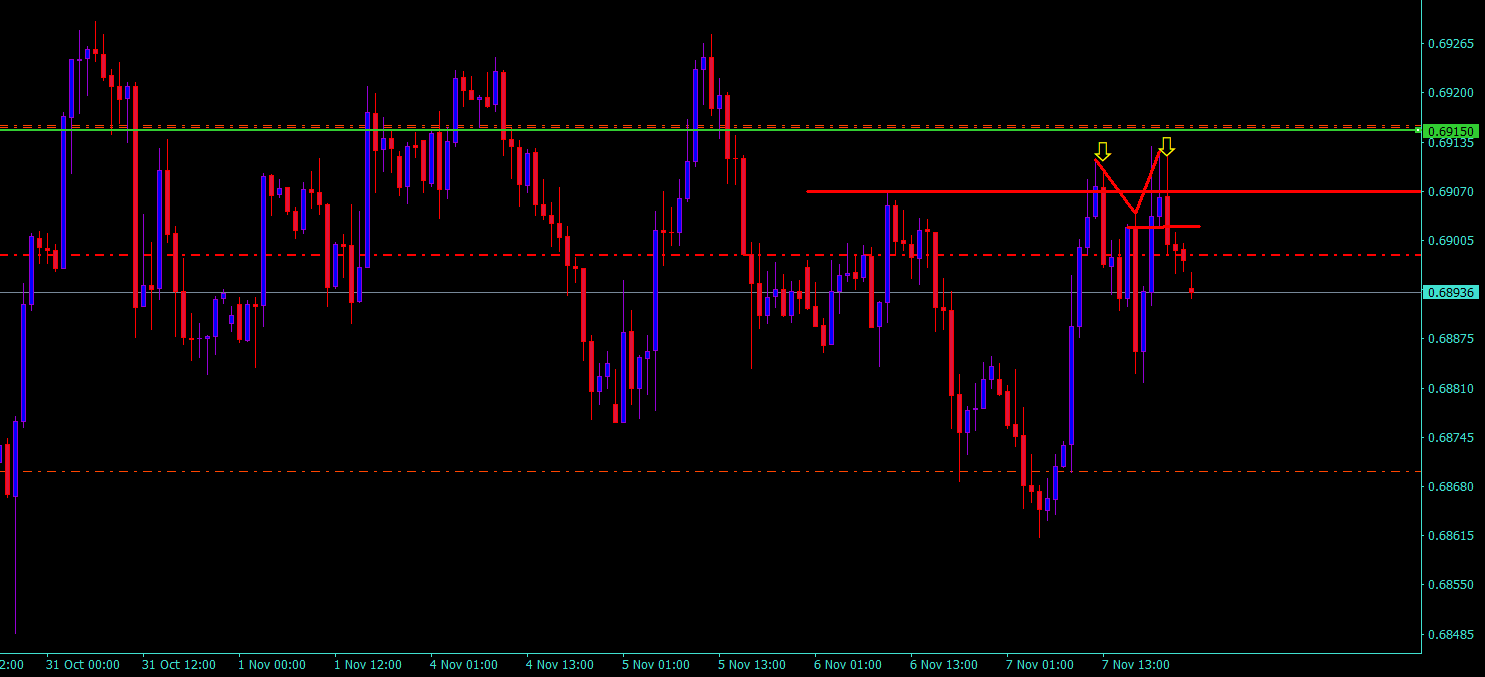The image size is (1485, 677).
Task: Click the 0.68680 price axis label
Action: click(x=1450, y=487)
